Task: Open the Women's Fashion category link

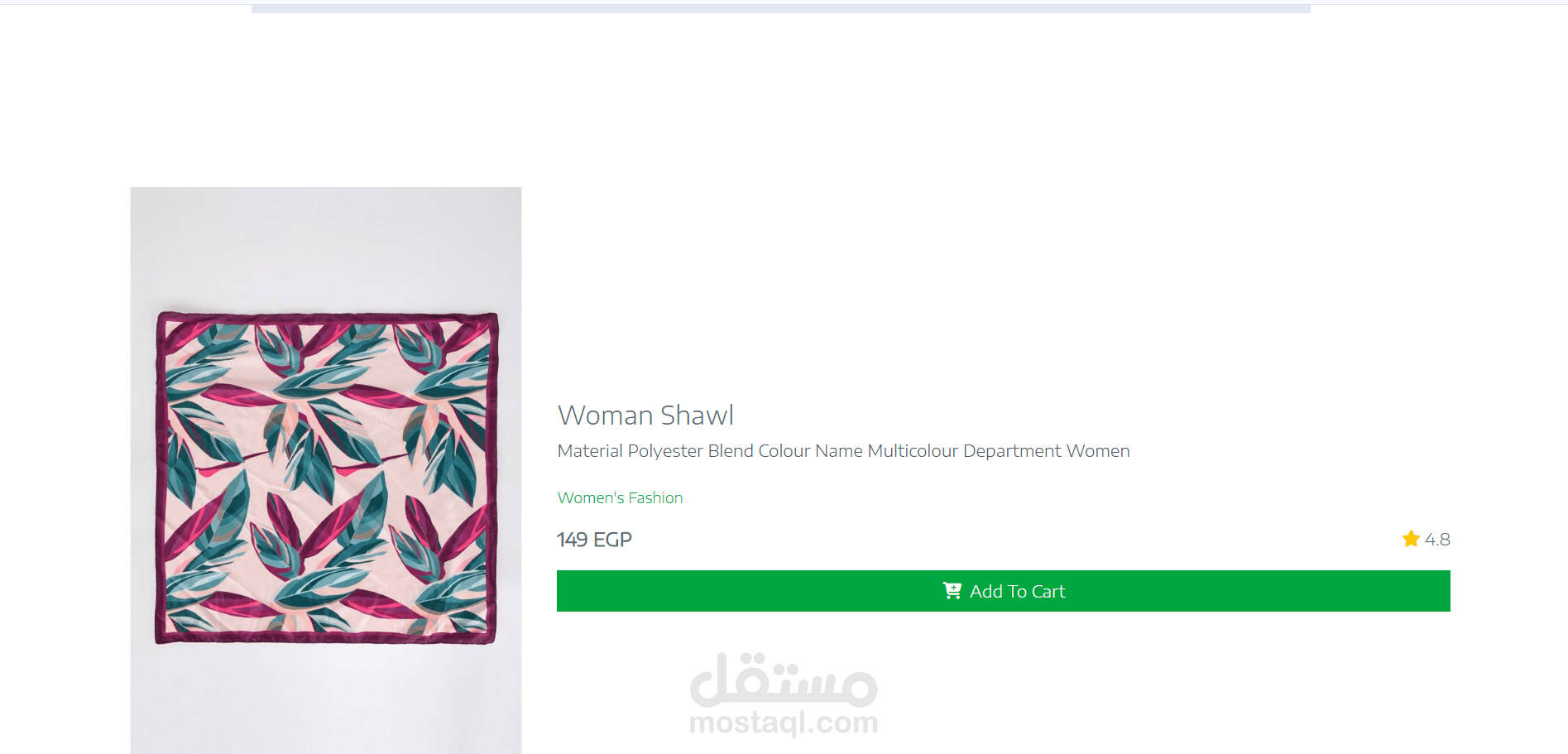Action: [620, 497]
